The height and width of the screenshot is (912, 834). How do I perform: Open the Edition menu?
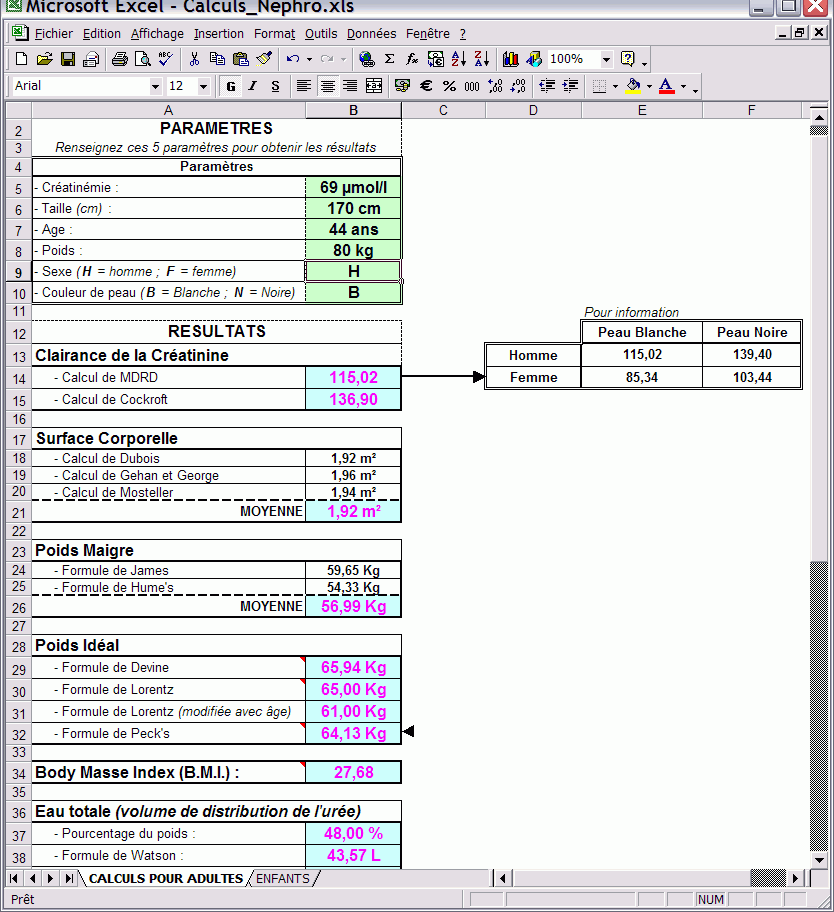pyautogui.click(x=102, y=34)
